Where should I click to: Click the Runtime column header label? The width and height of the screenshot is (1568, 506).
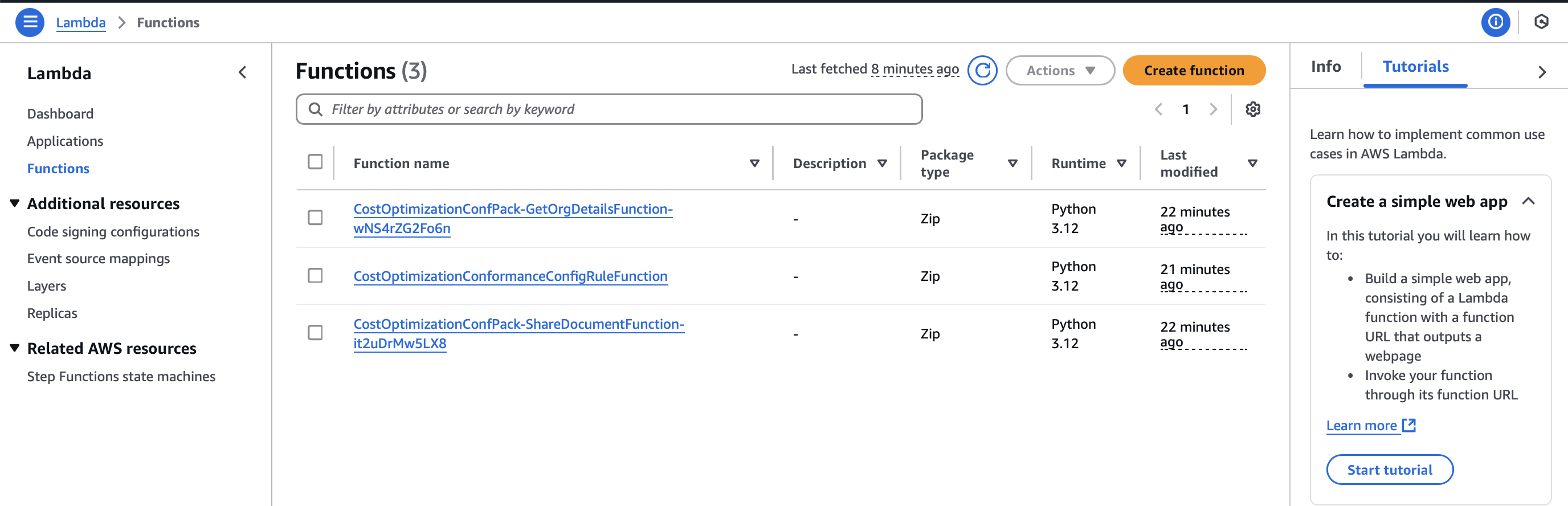coord(1079,163)
